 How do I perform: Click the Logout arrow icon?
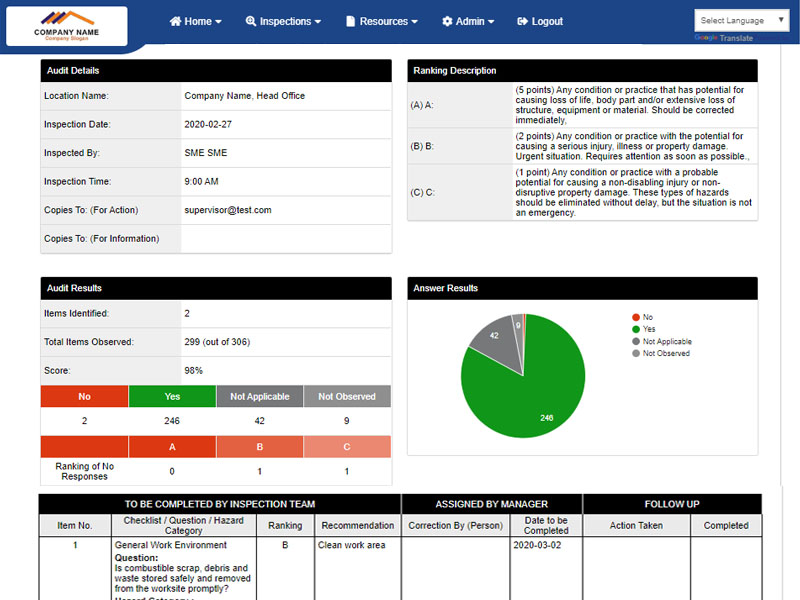click(522, 21)
